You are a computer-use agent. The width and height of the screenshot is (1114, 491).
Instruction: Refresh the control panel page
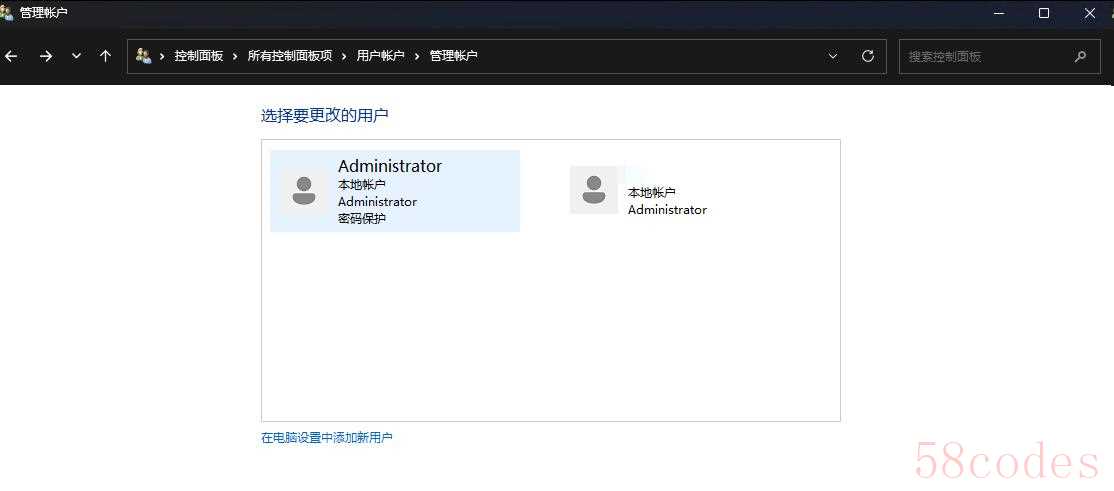click(x=867, y=56)
